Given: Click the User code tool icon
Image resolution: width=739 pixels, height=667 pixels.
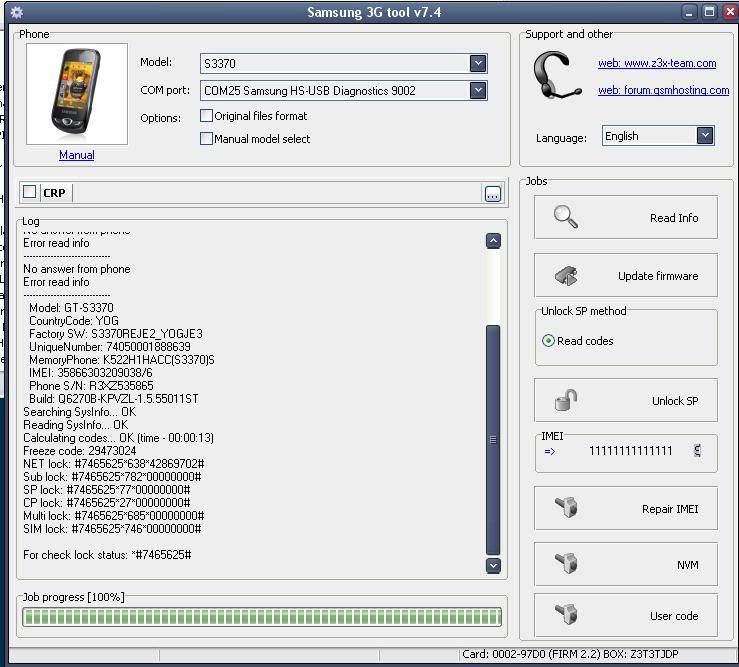Looking at the screenshot, I should click(x=566, y=614).
